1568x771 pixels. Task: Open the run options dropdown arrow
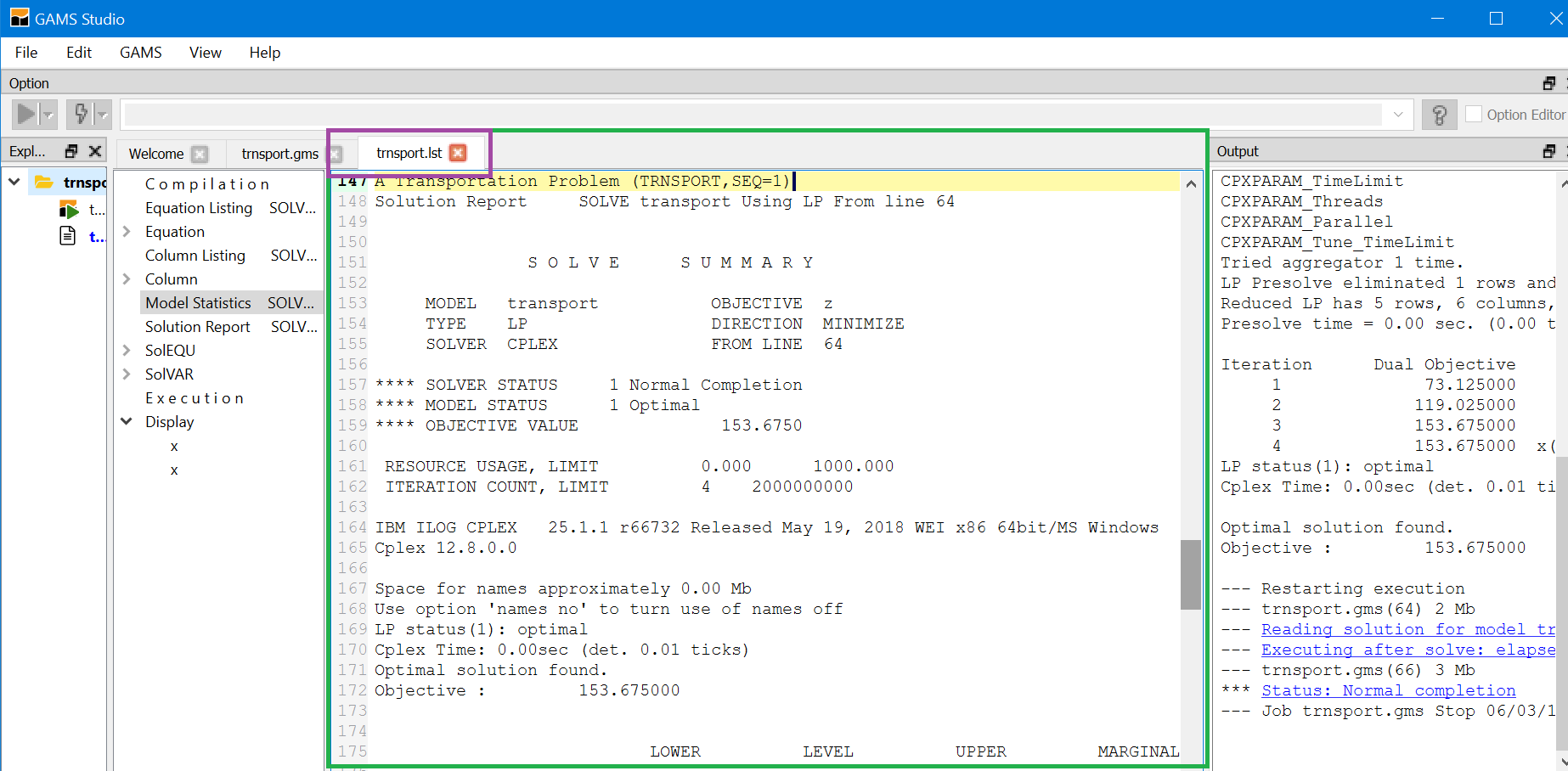[x=48, y=114]
